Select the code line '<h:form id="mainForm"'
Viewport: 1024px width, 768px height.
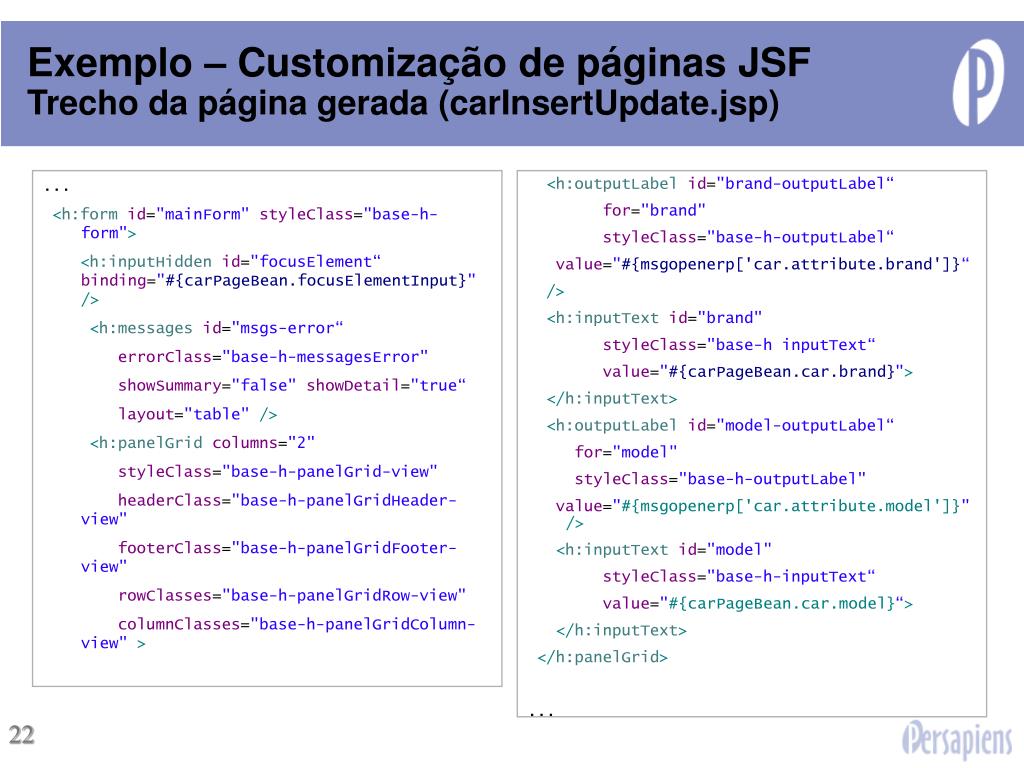click(151, 214)
